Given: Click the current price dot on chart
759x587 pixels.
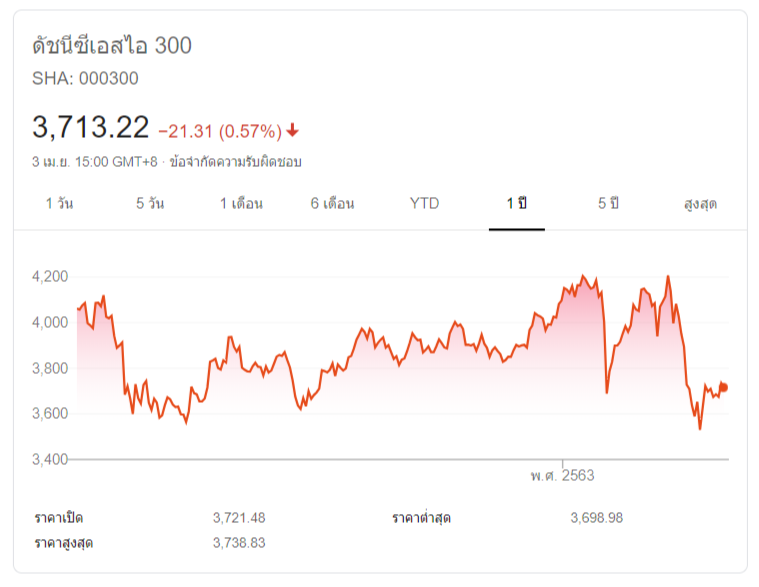Looking at the screenshot, I should [x=723, y=387].
